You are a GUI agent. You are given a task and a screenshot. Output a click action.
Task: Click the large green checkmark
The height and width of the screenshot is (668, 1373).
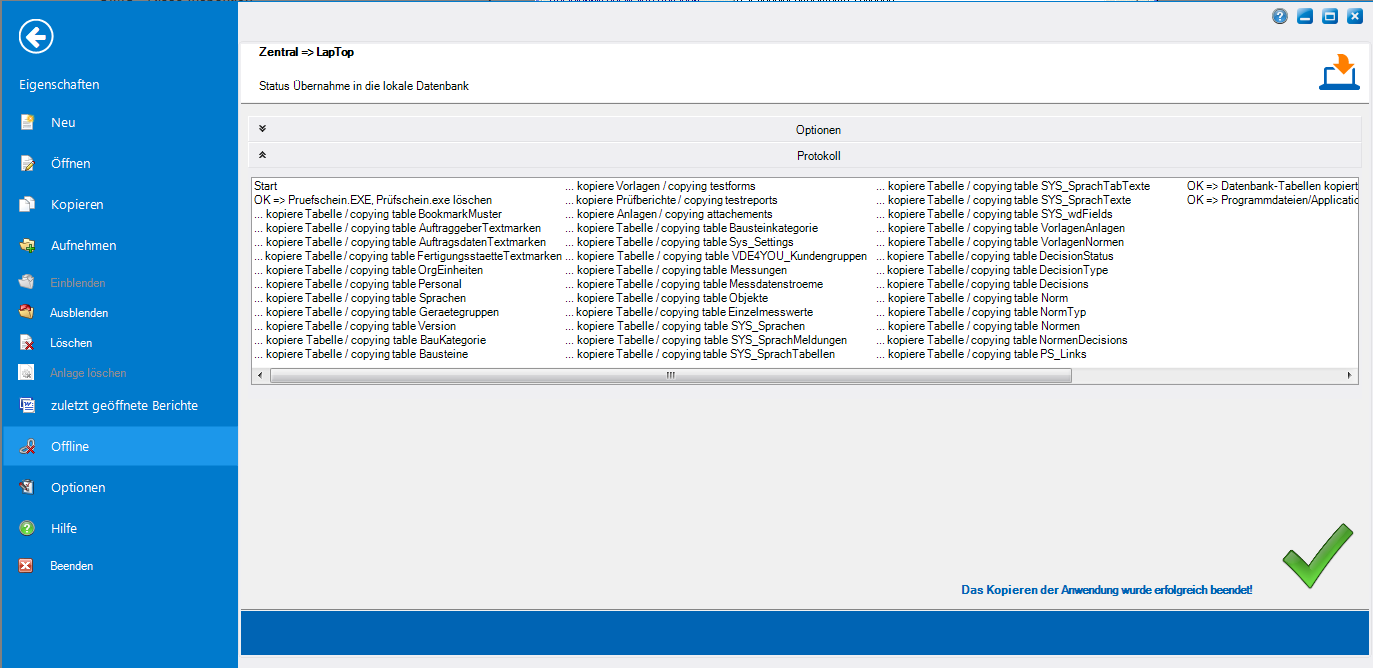pos(1317,556)
